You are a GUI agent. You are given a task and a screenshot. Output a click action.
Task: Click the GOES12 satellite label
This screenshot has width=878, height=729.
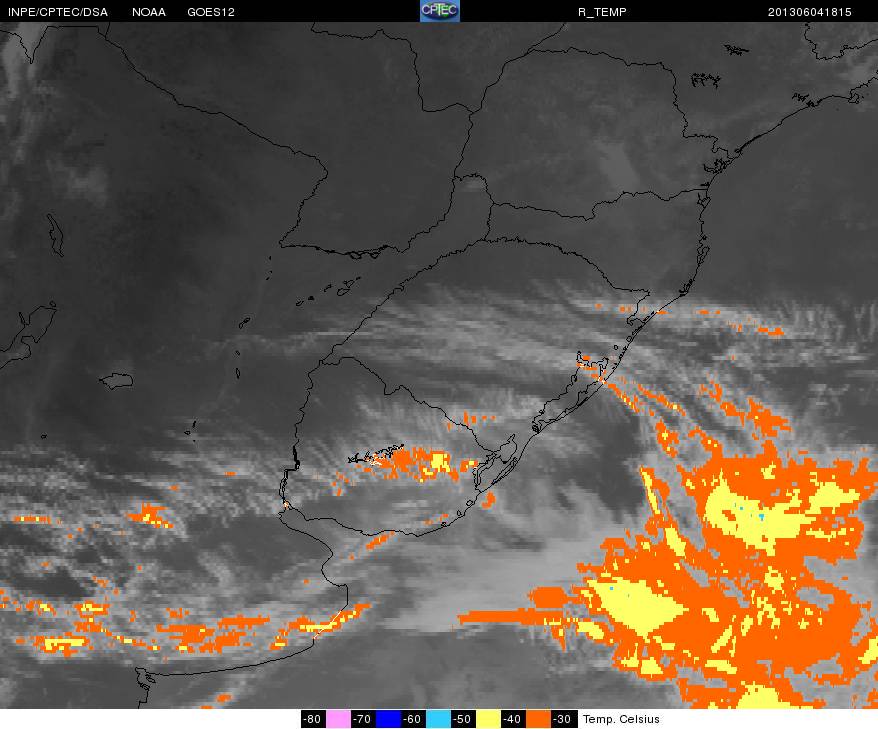(211, 12)
